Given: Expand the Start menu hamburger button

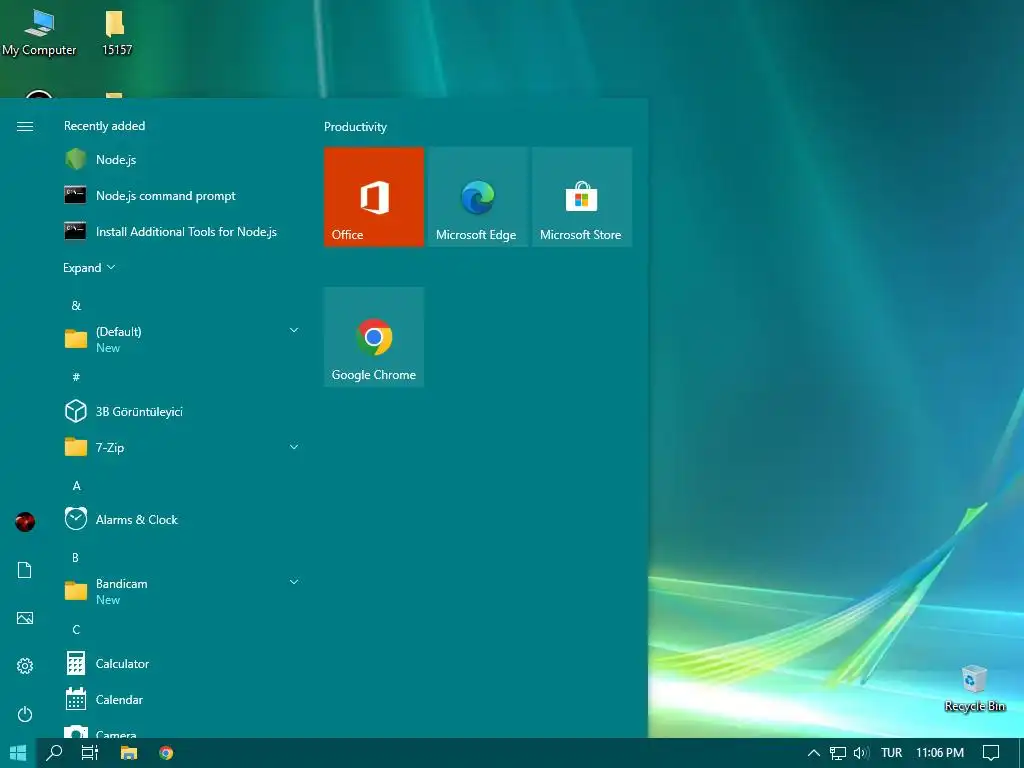Looking at the screenshot, I should [x=25, y=126].
